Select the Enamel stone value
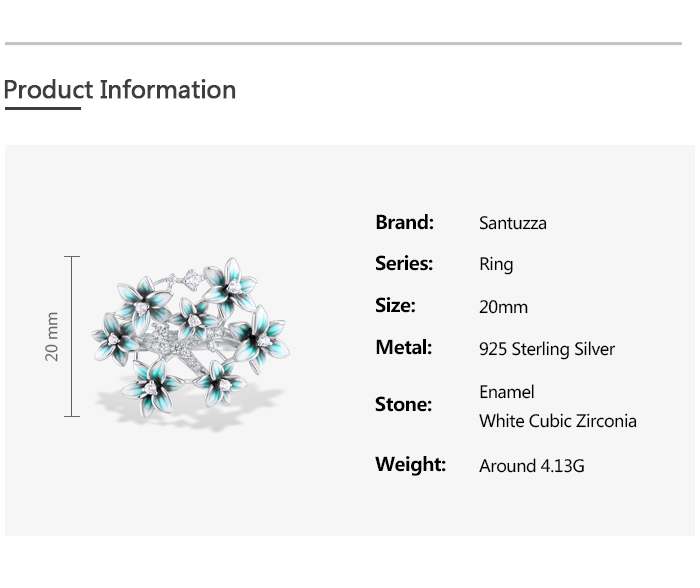The height and width of the screenshot is (588, 700). pyautogui.click(x=506, y=392)
